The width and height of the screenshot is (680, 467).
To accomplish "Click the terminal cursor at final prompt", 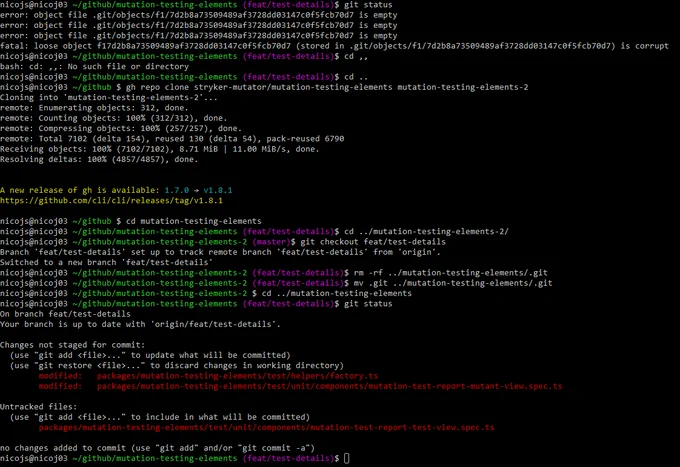I will [347, 458].
